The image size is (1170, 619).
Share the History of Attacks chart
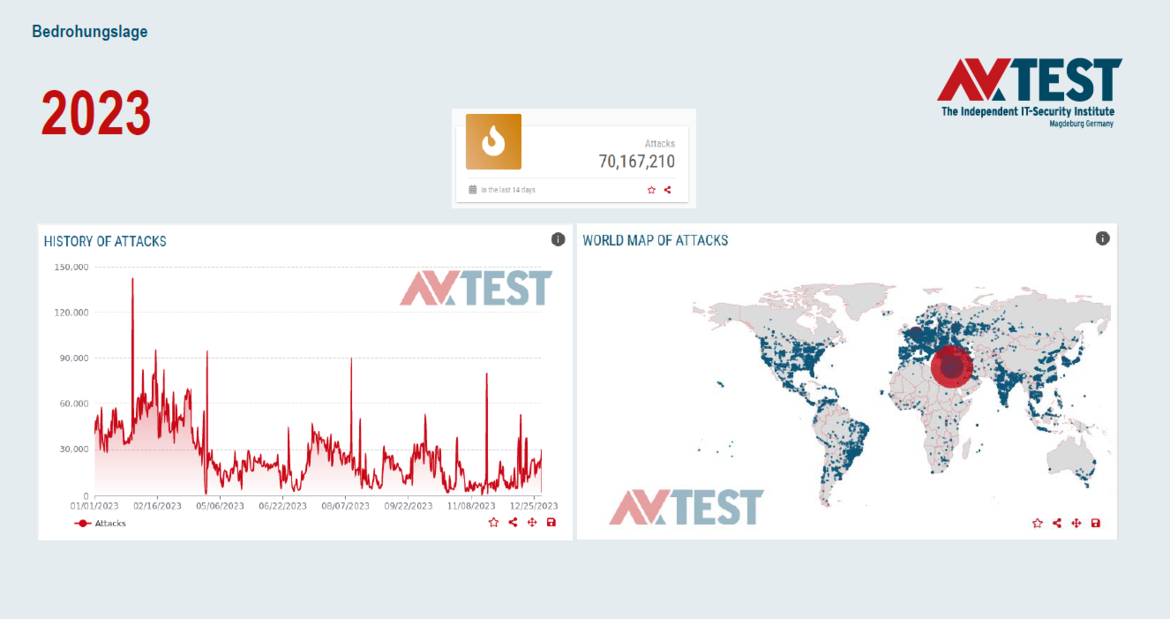(x=513, y=522)
